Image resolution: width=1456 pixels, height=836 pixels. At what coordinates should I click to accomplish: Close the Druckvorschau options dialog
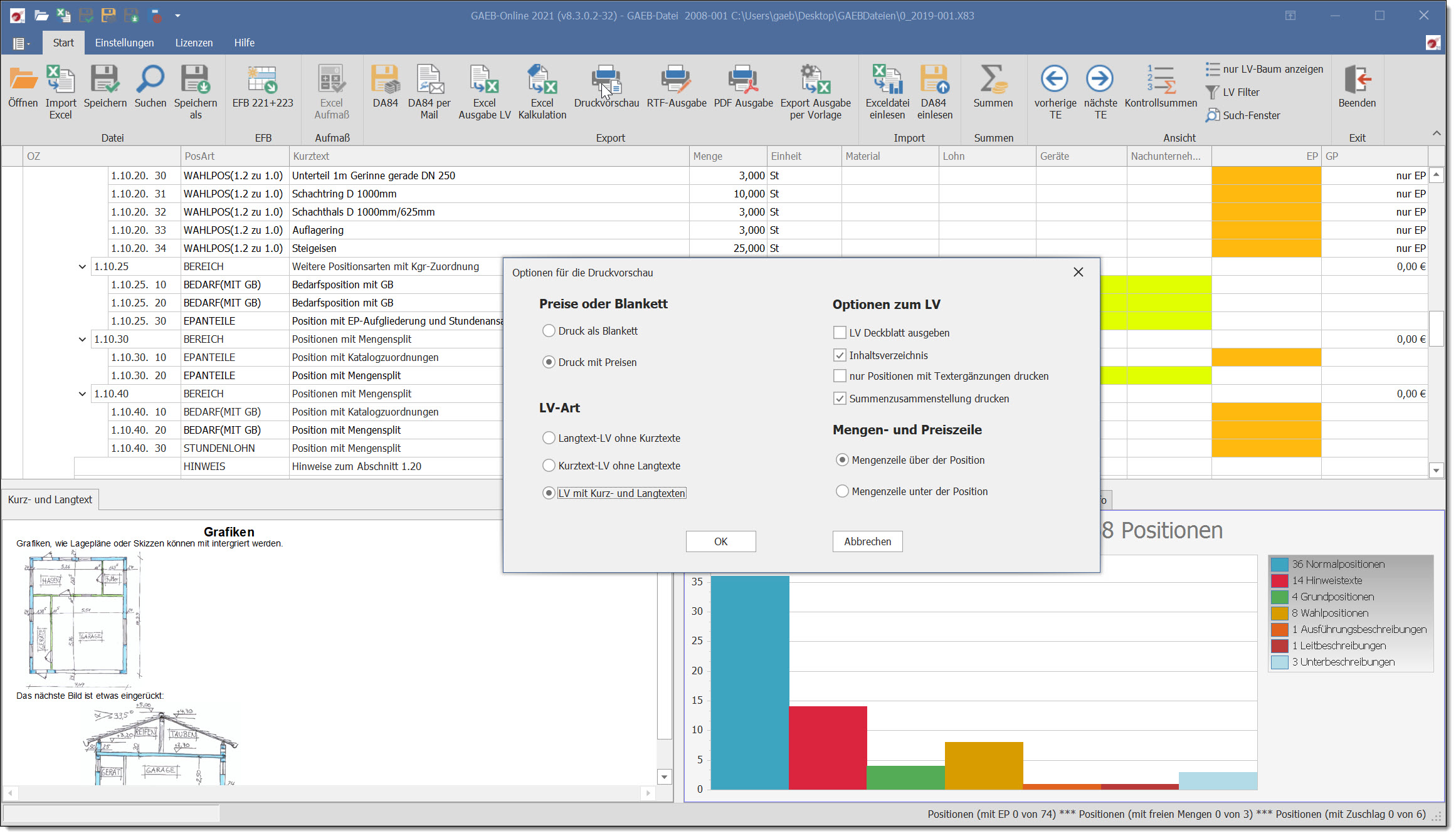coord(1078,272)
